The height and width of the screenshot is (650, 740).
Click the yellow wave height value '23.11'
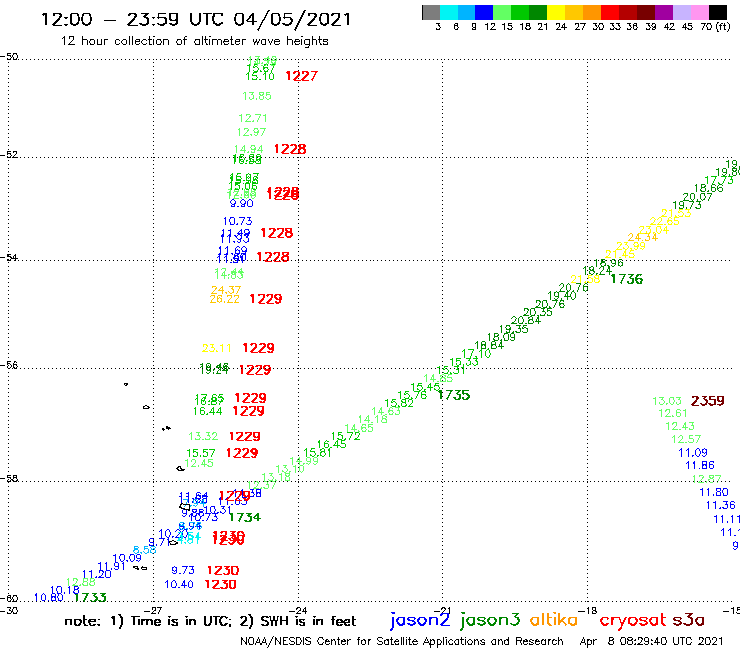click(x=217, y=348)
